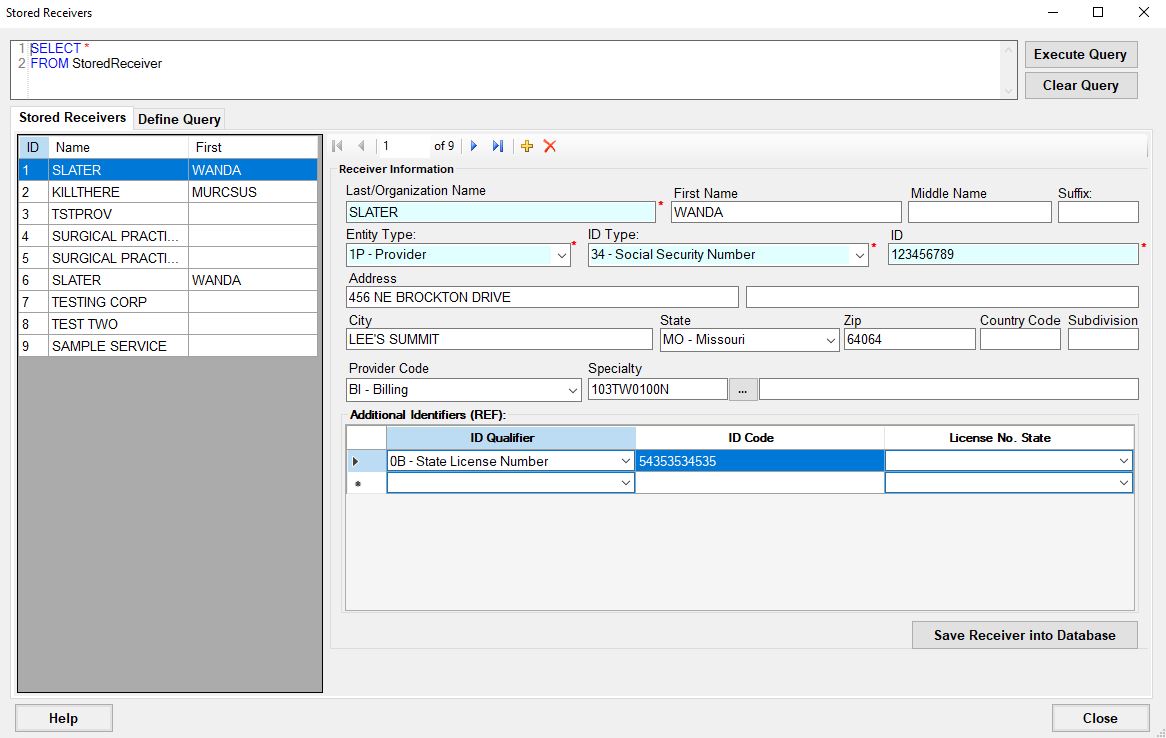Open Help
This screenshot has width=1166, height=738.
(63, 718)
